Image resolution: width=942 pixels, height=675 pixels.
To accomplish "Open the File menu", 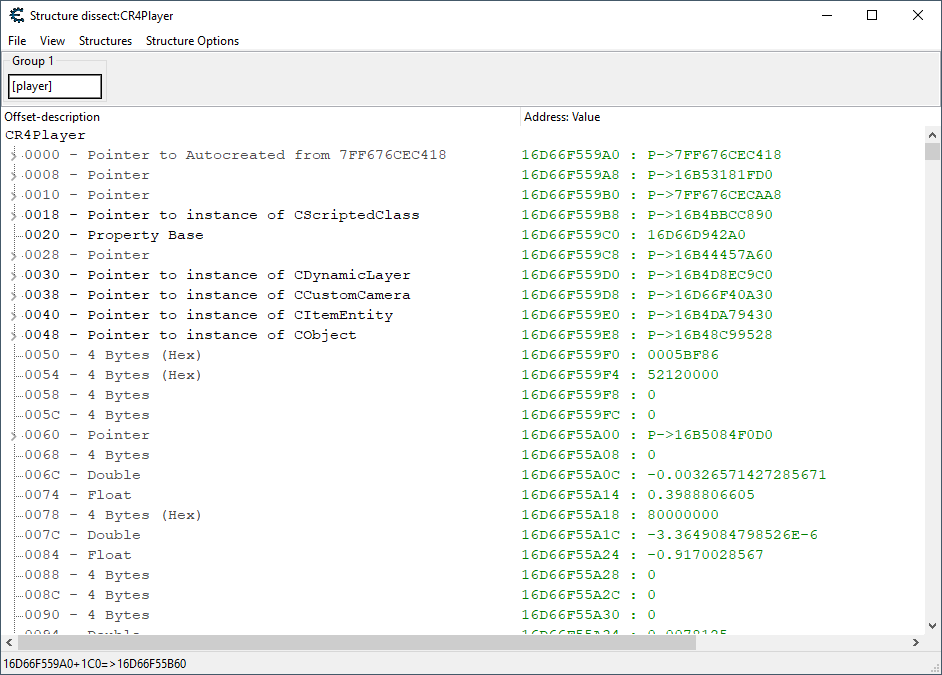I will pos(17,41).
